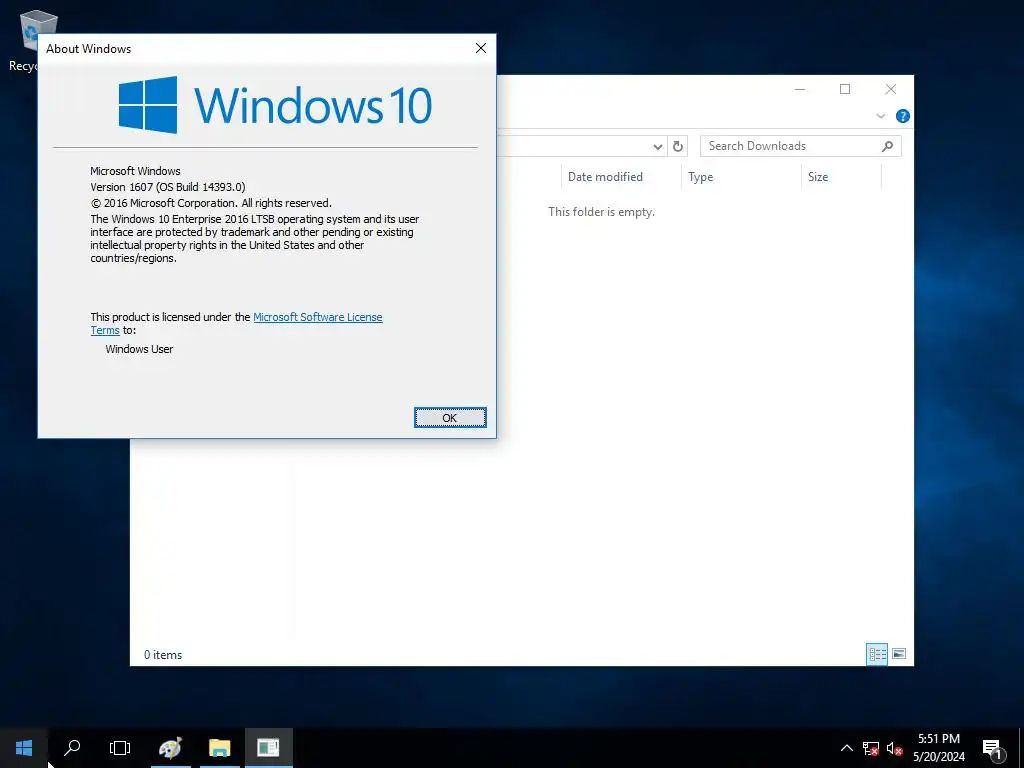Expand the address bar history dropdown
Screen dimensions: 1024x768
pos(658,147)
